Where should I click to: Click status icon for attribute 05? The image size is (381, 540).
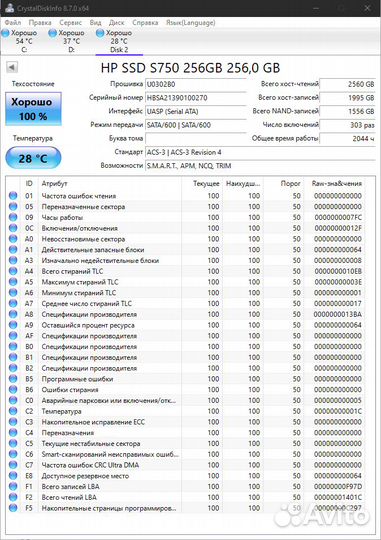[x=13, y=206]
